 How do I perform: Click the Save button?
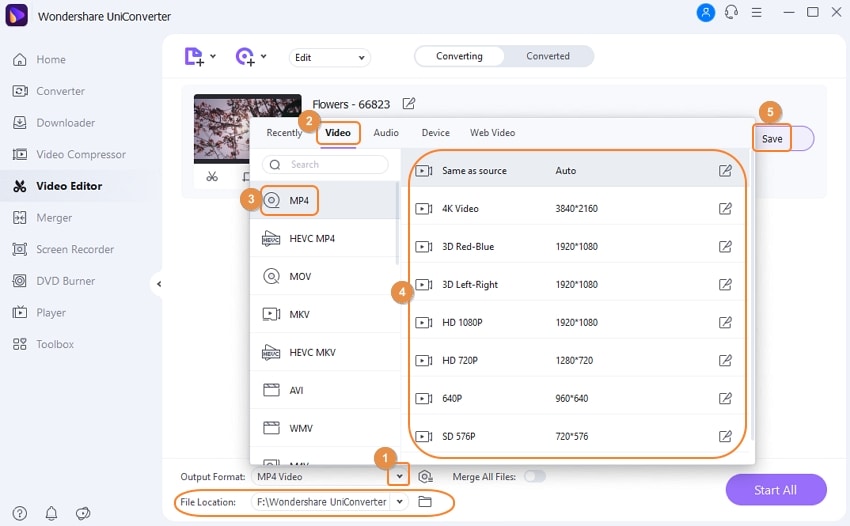click(x=772, y=139)
